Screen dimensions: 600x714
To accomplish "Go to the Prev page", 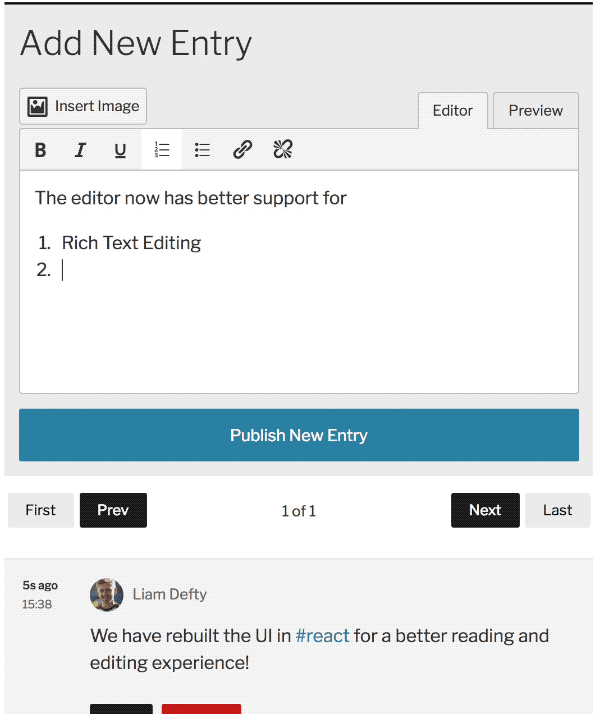I will coord(113,510).
